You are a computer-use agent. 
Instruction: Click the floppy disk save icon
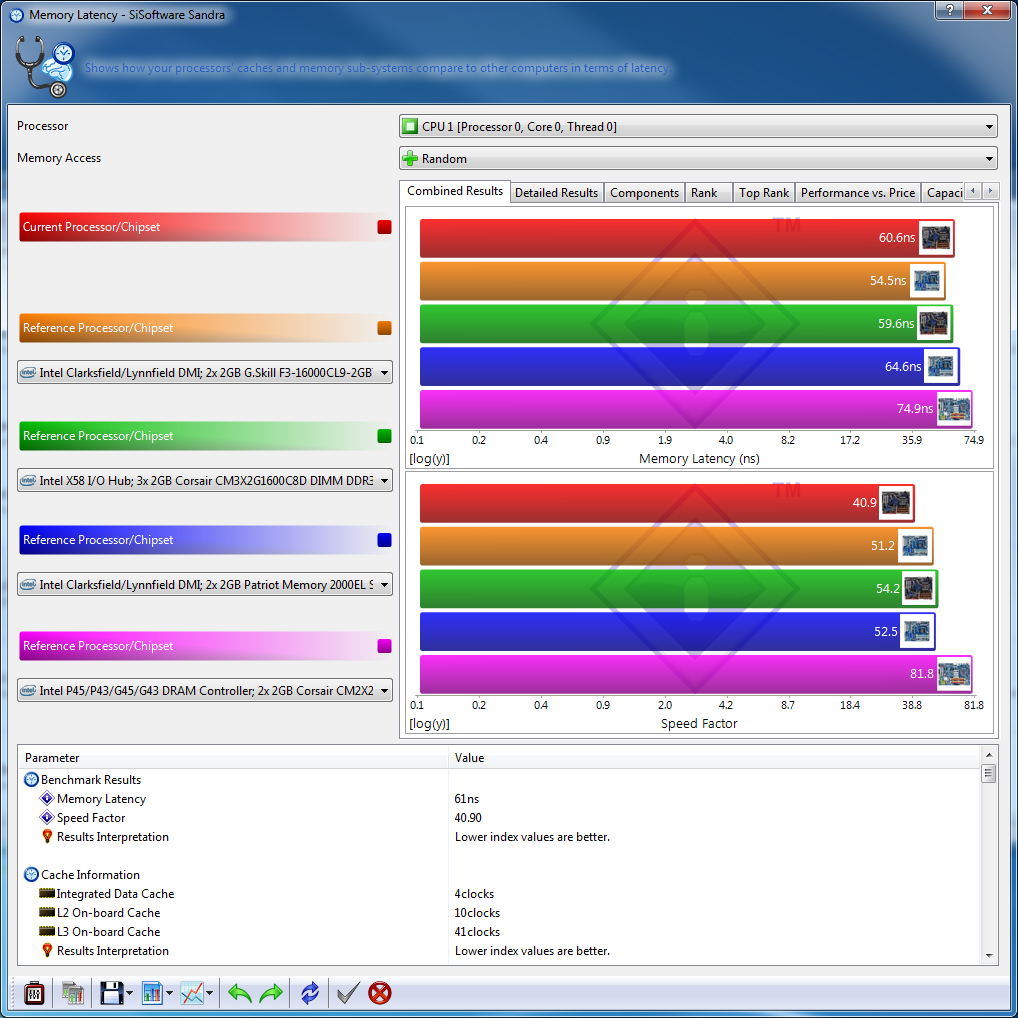pyautogui.click(x=112, y=993)
